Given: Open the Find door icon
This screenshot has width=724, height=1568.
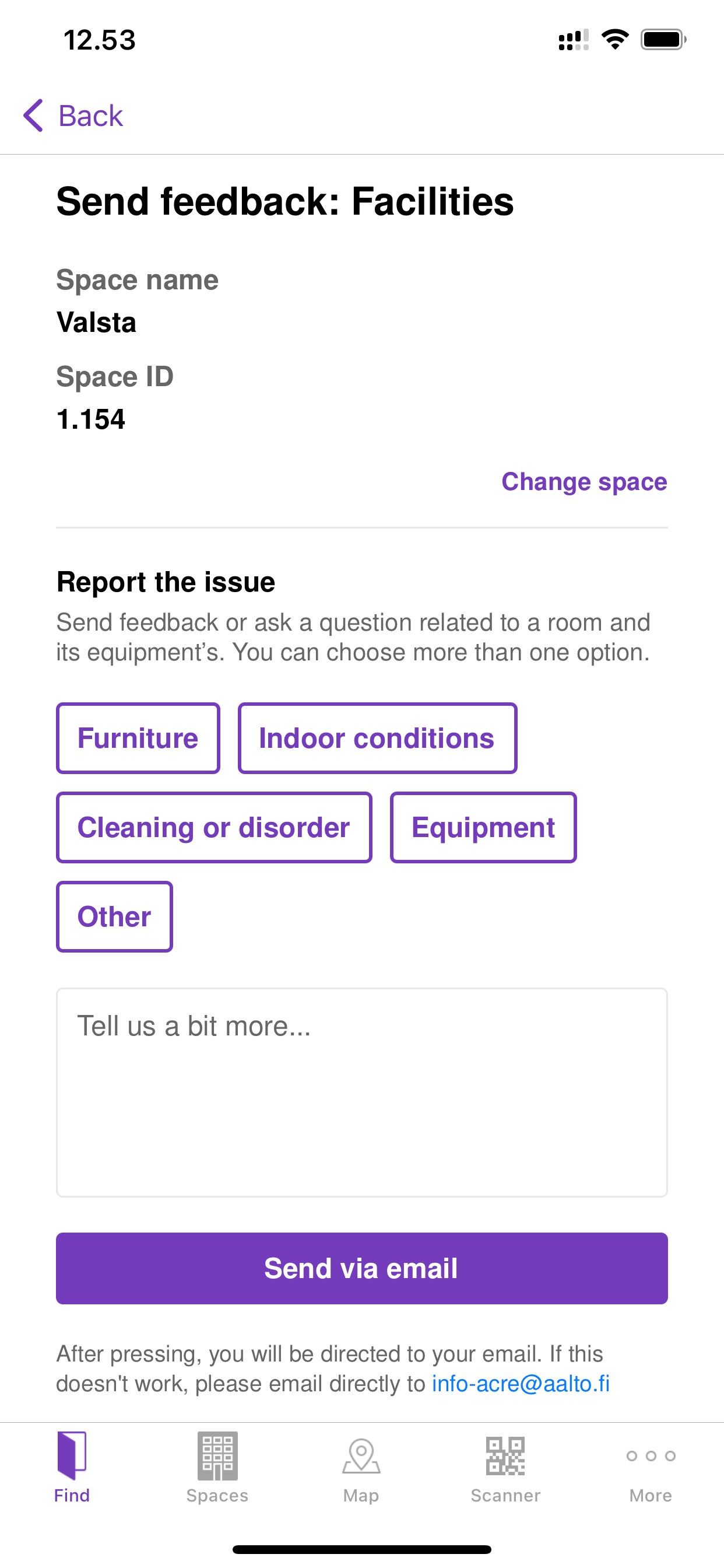Looking at the screenshot, I should click(x=72, y=1455).
